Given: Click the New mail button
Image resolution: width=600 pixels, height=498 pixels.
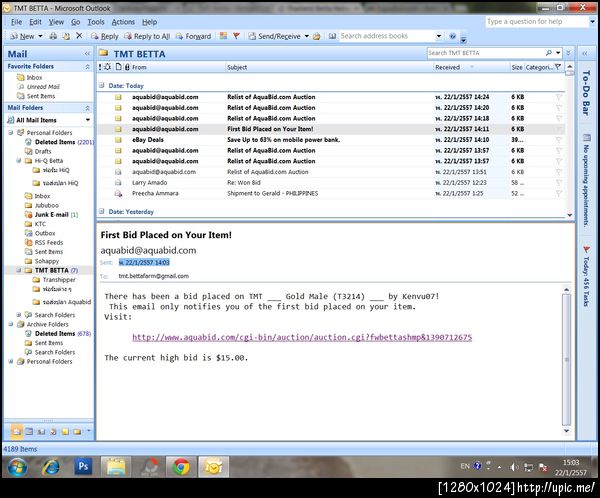Looking at the screenshot, I should 23,36.
